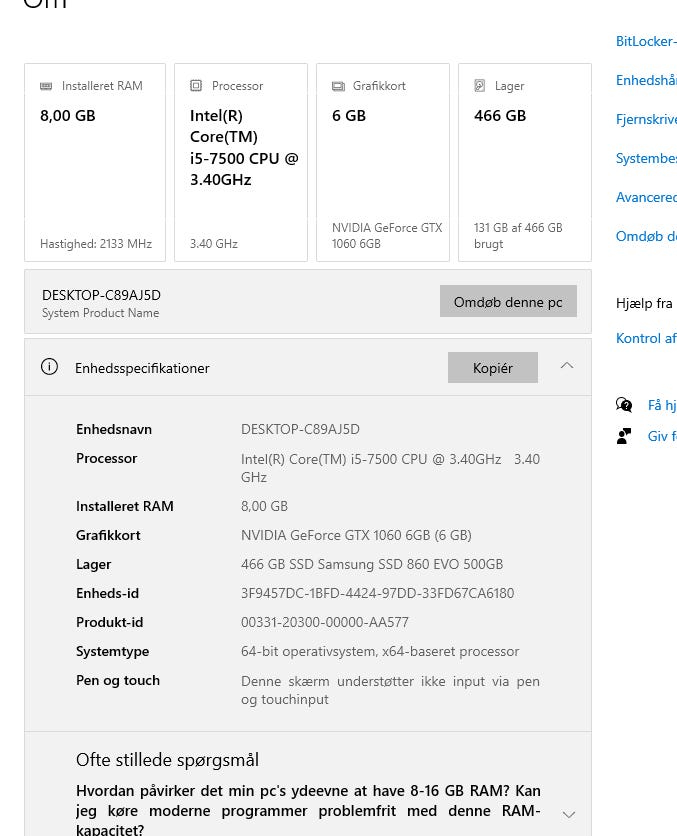Click the Ofte stillede spørgsmål heading
This screenshot has width=677, height=836.
(x=167, y=760)
